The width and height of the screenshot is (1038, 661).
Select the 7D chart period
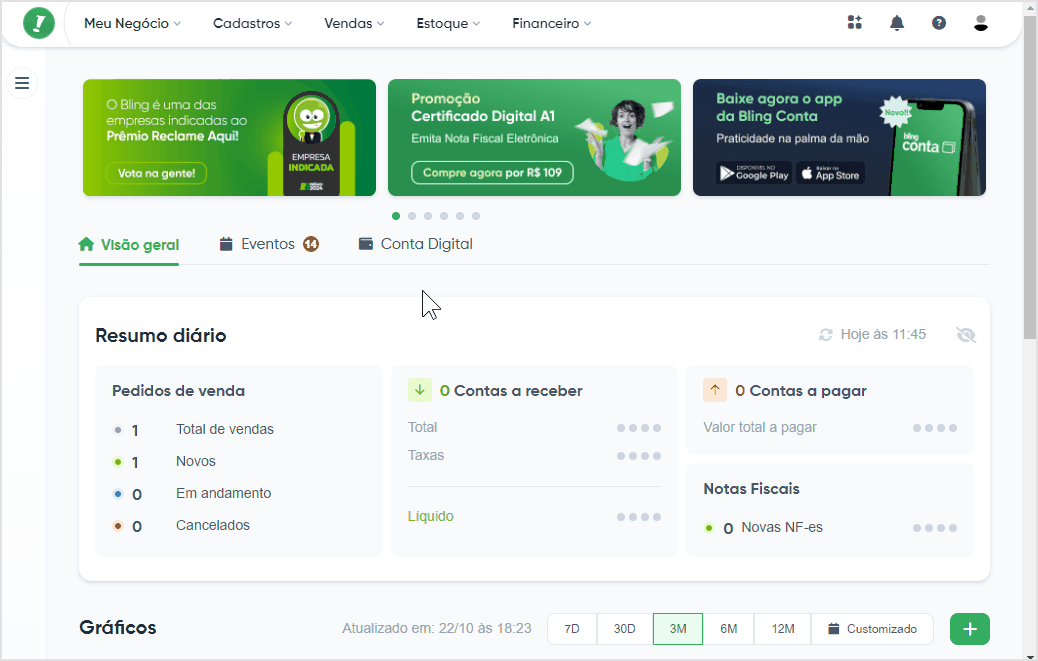(572, 629)
